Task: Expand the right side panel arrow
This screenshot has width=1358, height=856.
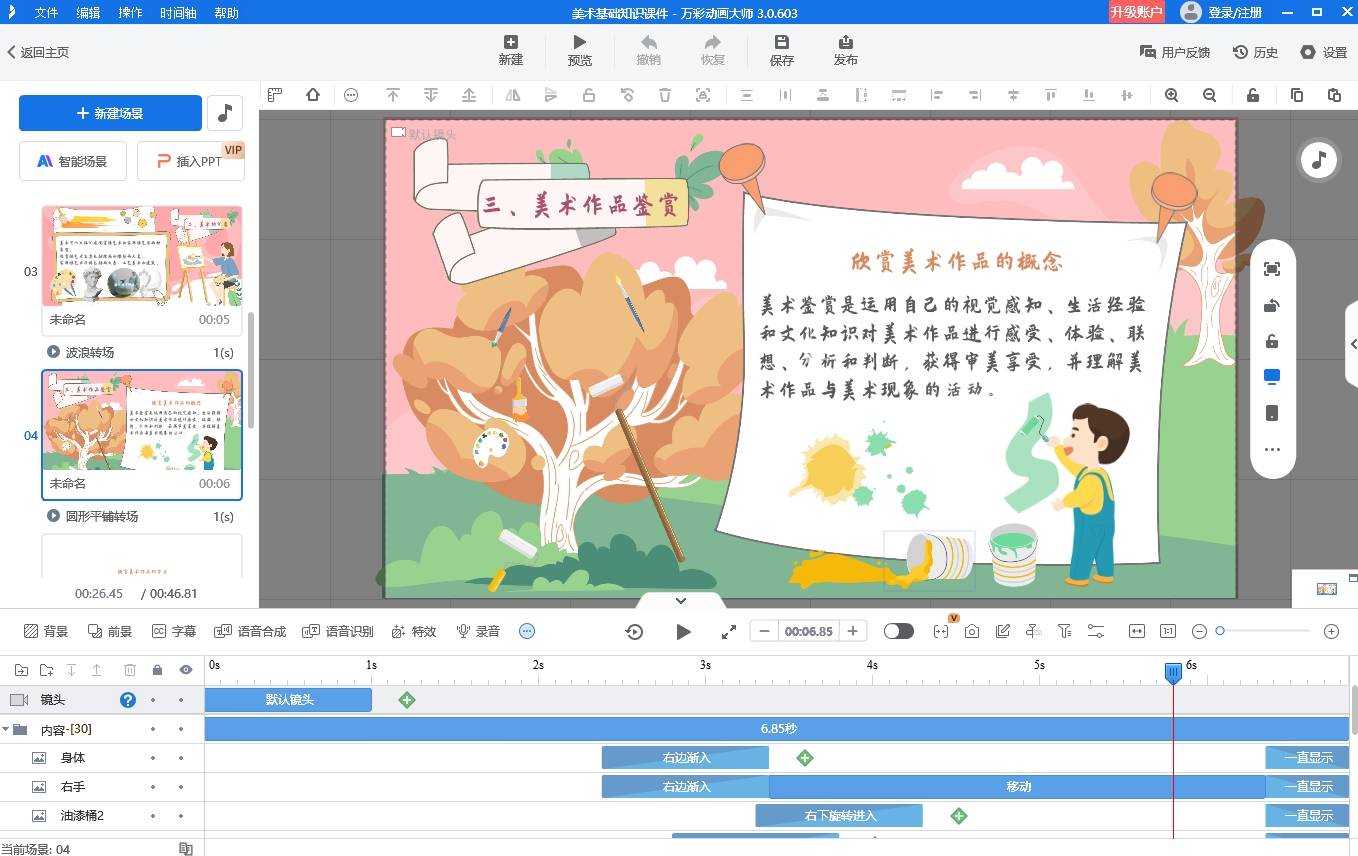Action: point(1352,344)
